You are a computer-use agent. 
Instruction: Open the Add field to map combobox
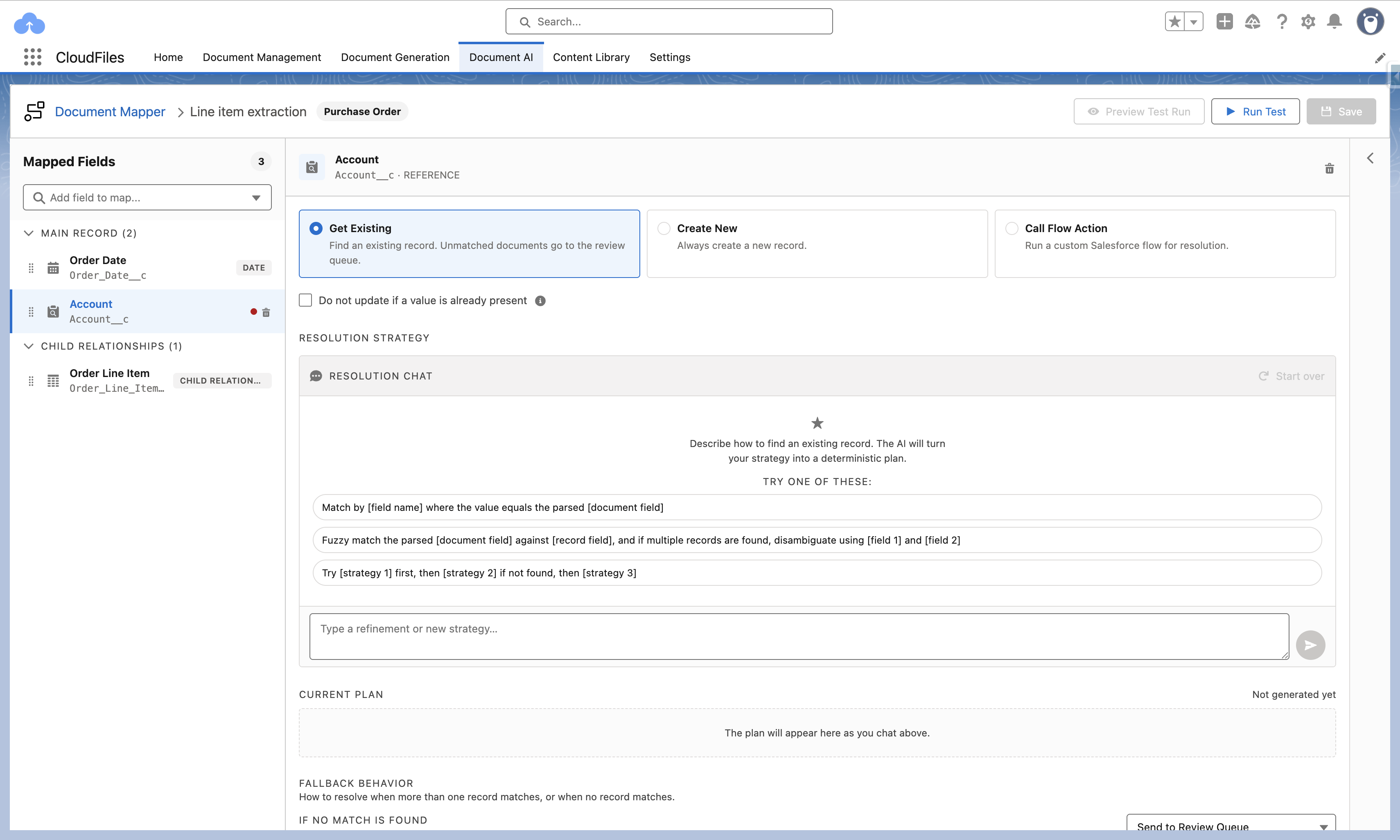[x=147, y=197]
